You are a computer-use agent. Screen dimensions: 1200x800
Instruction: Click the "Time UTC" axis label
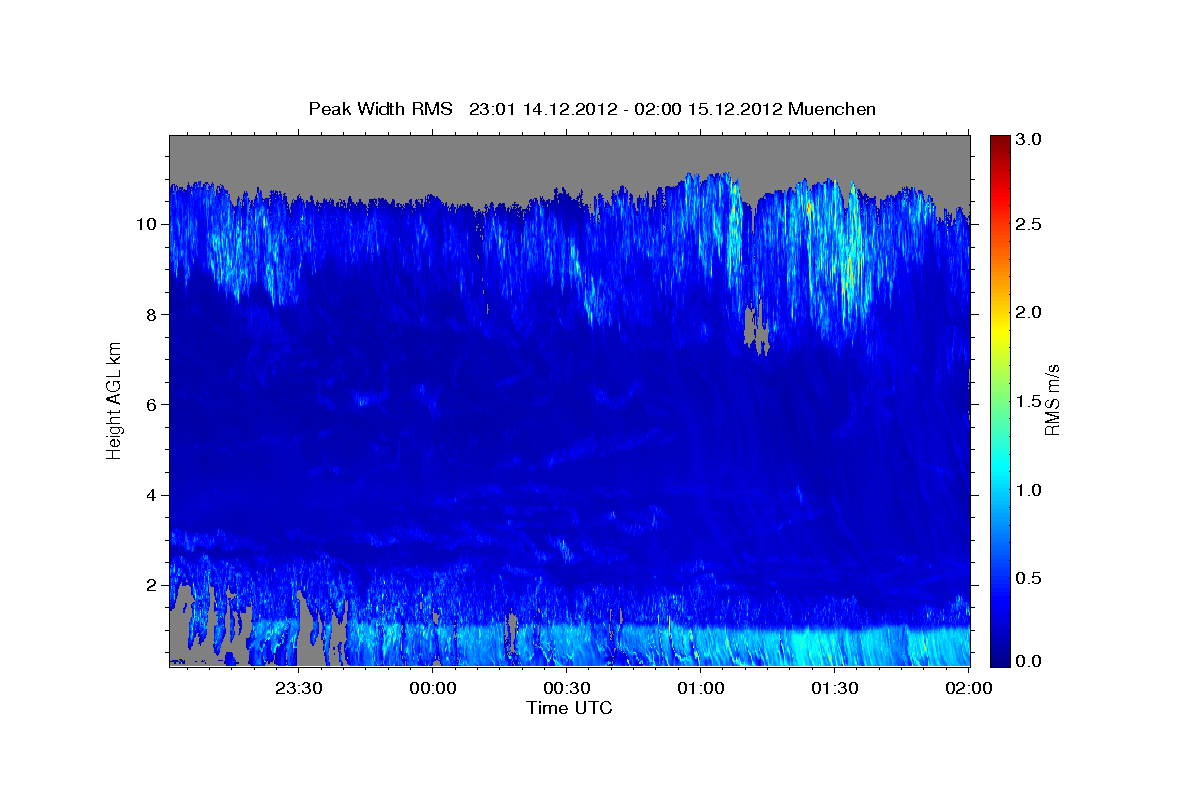pos(569,708)
